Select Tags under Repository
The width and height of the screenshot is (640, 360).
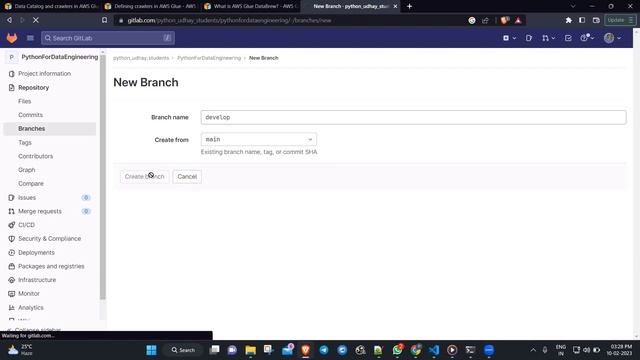coord(25,142)
